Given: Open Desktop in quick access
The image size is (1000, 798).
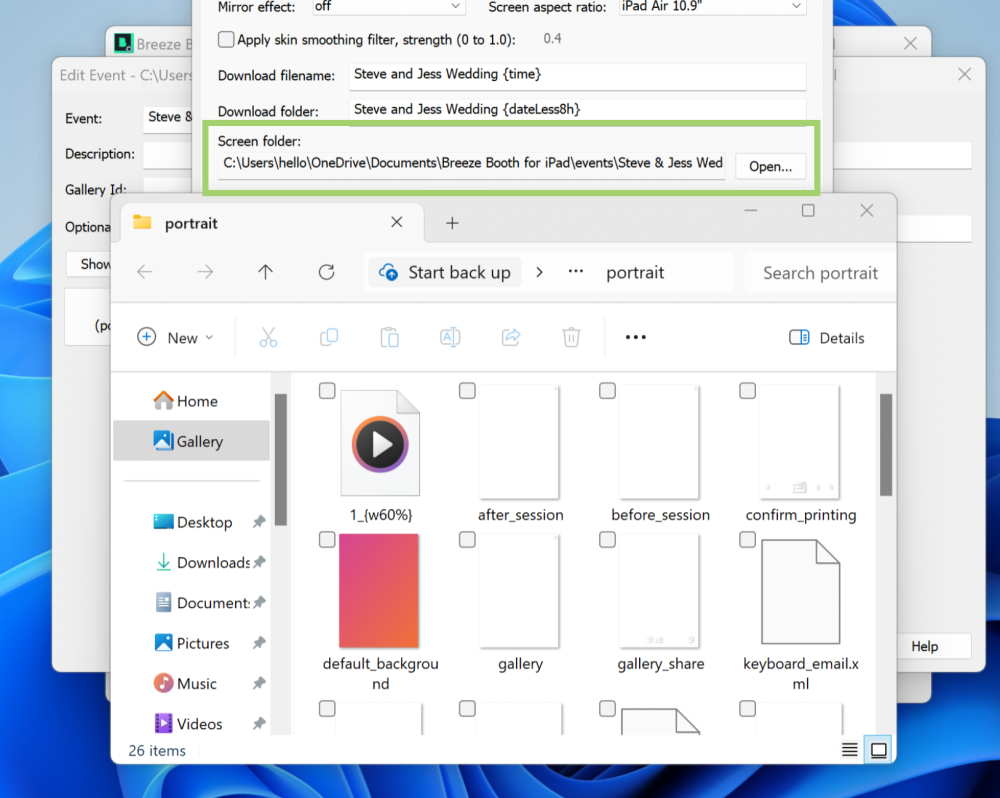Looking at the screenshot, I should coord(191,522).
